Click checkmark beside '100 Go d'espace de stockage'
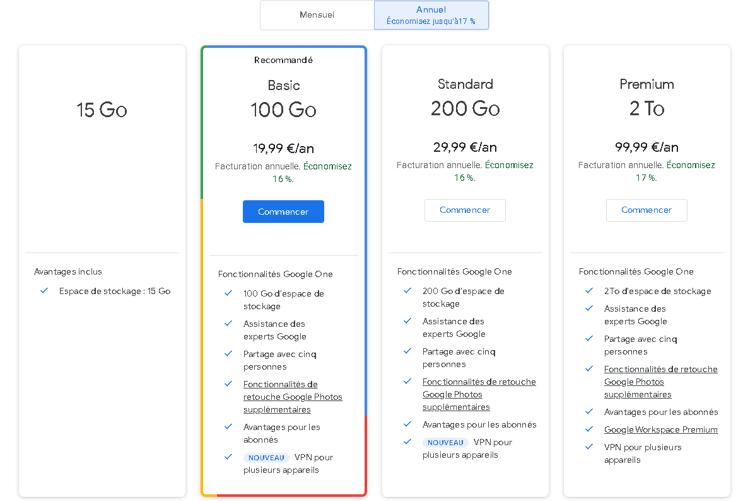The width and height of the screenshot is (743, 501). [228, 293]
